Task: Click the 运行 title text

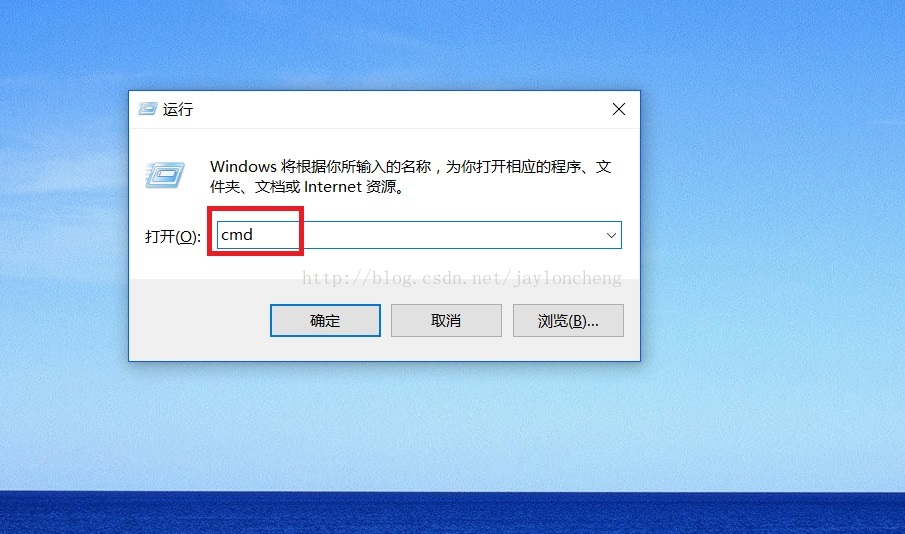Action: coord(178,109)
